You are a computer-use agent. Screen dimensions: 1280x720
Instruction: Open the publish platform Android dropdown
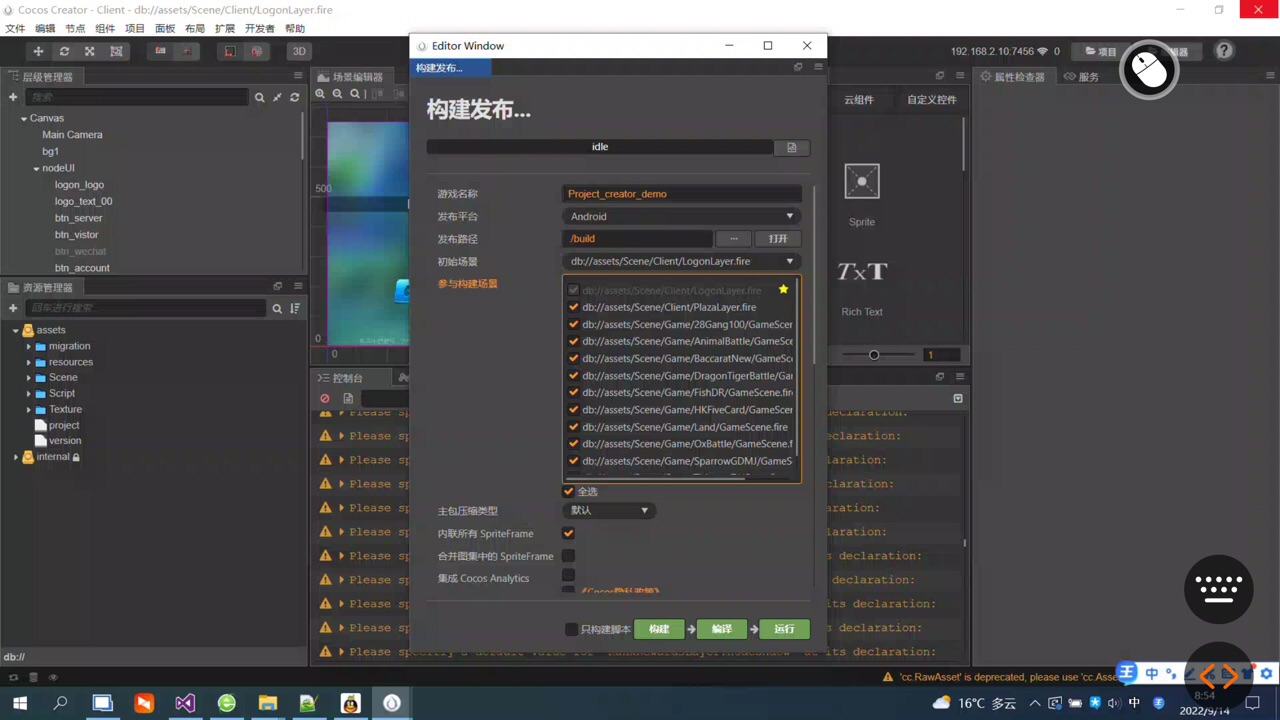(x=682, y=216)
